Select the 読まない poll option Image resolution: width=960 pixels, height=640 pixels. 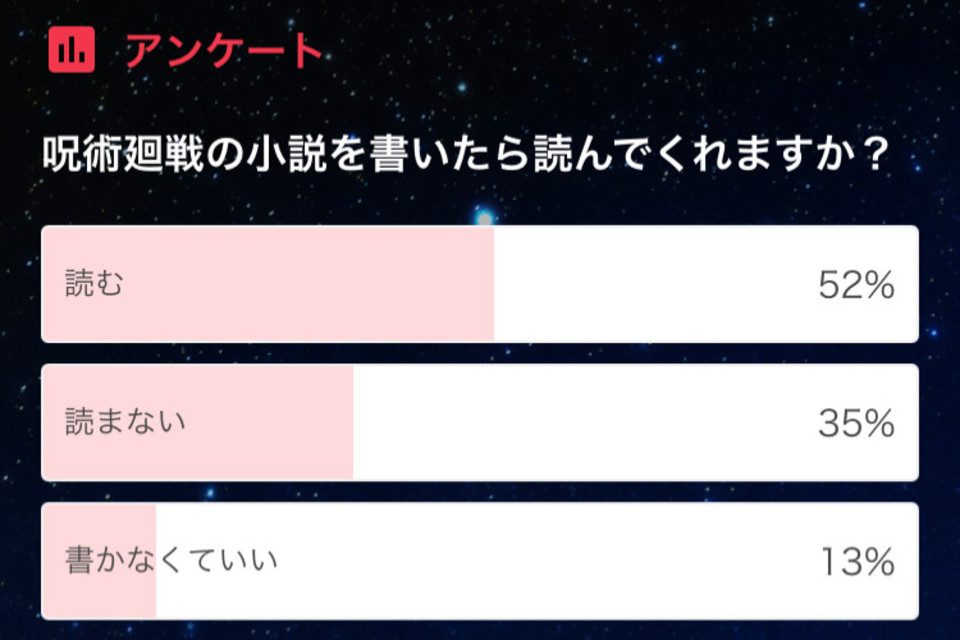[x=480, y=423]
